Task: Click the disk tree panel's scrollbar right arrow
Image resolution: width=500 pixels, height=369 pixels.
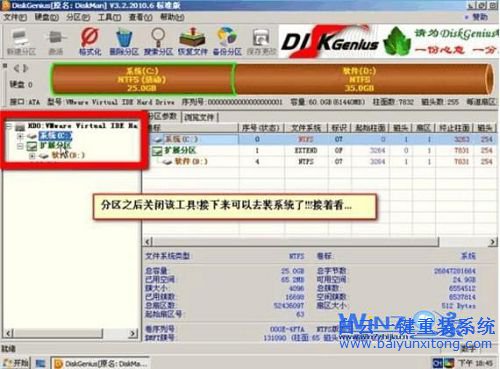Action: click(132, 333)
